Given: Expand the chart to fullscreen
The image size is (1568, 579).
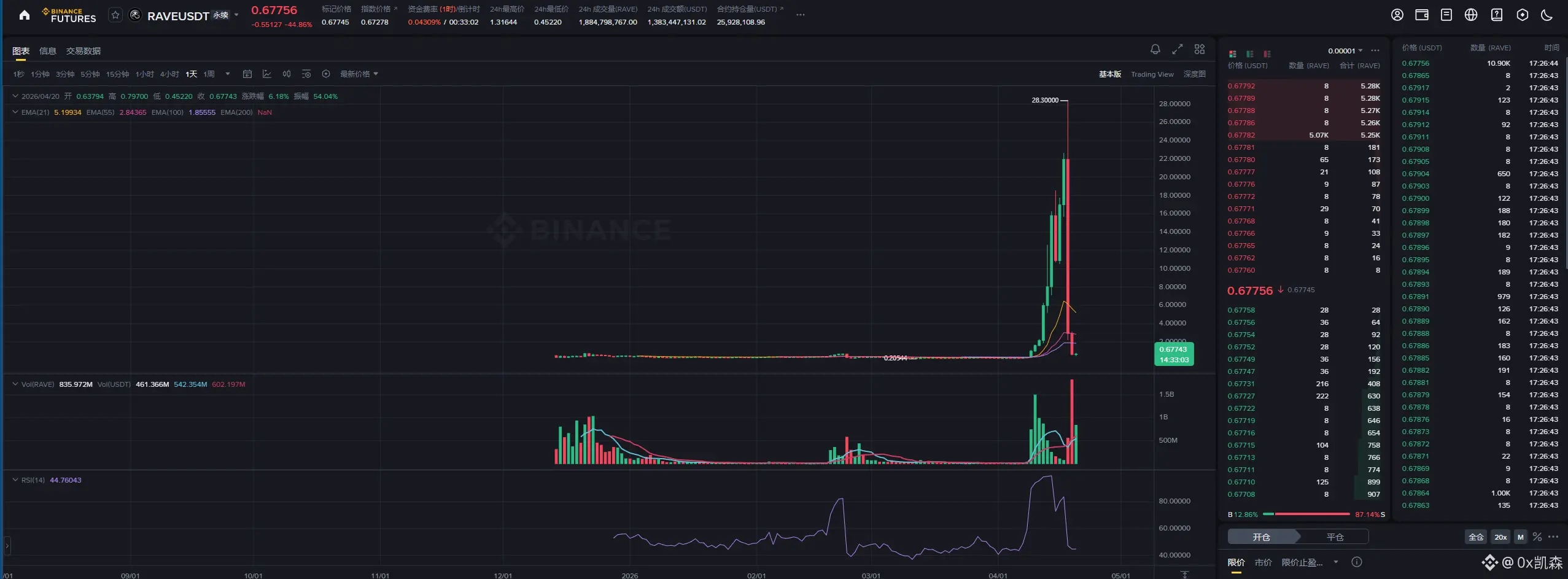Looking at the screenshot, I should point(1178,49).
